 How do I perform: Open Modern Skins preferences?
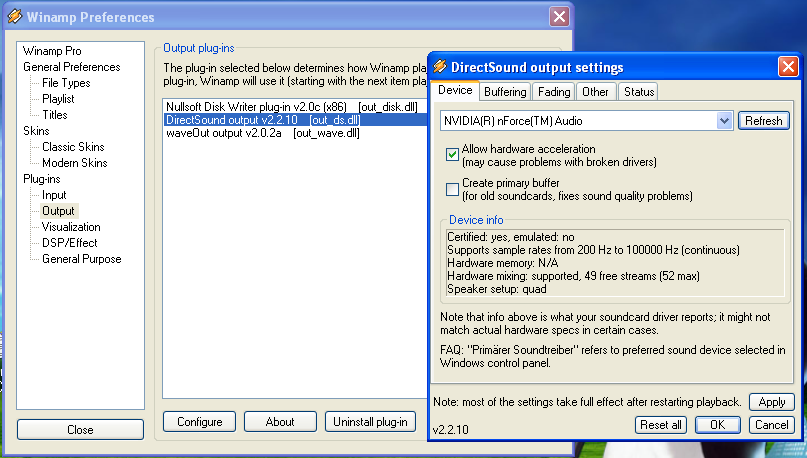click(x=75, y=163)
